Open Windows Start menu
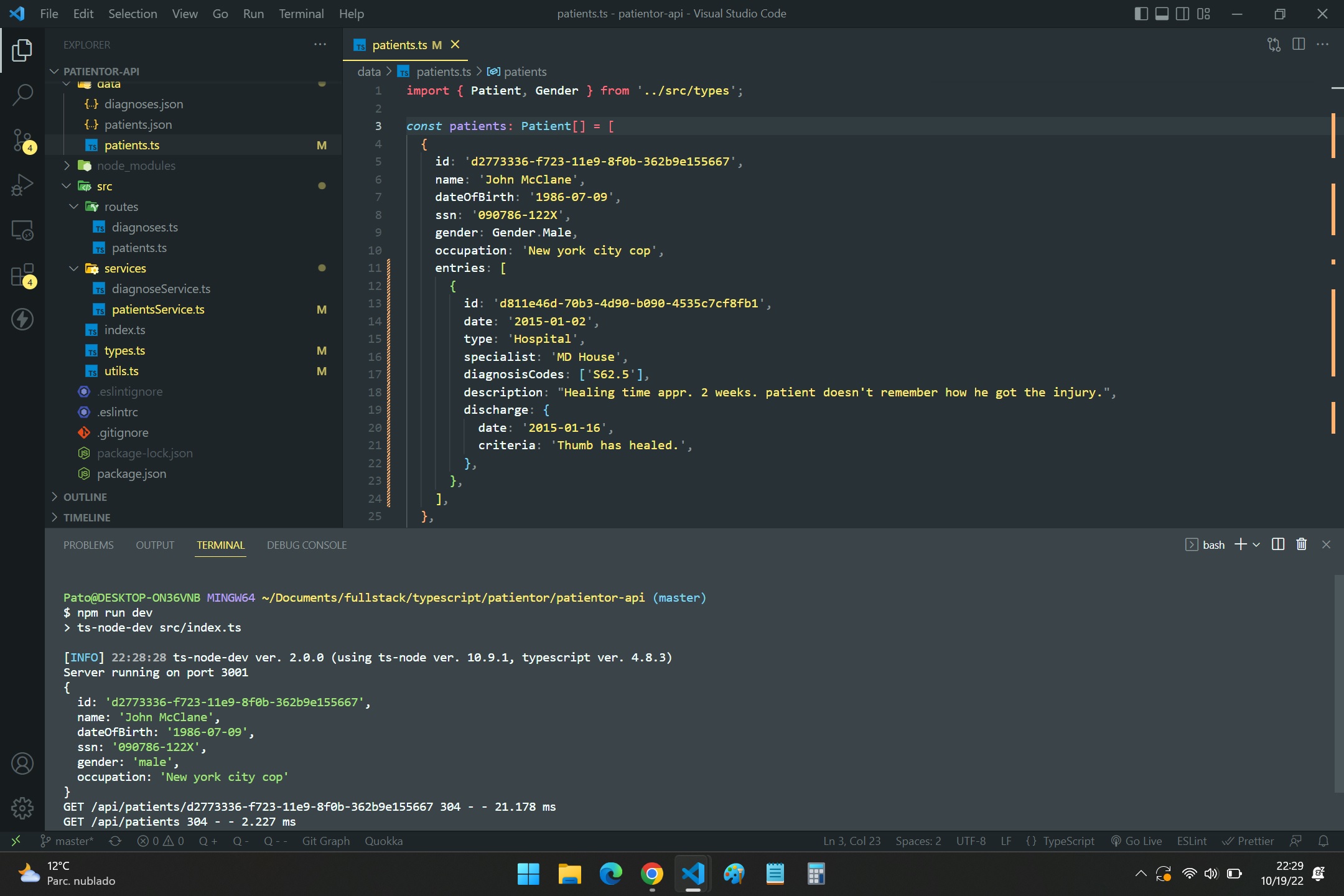 tap(528, 874)
